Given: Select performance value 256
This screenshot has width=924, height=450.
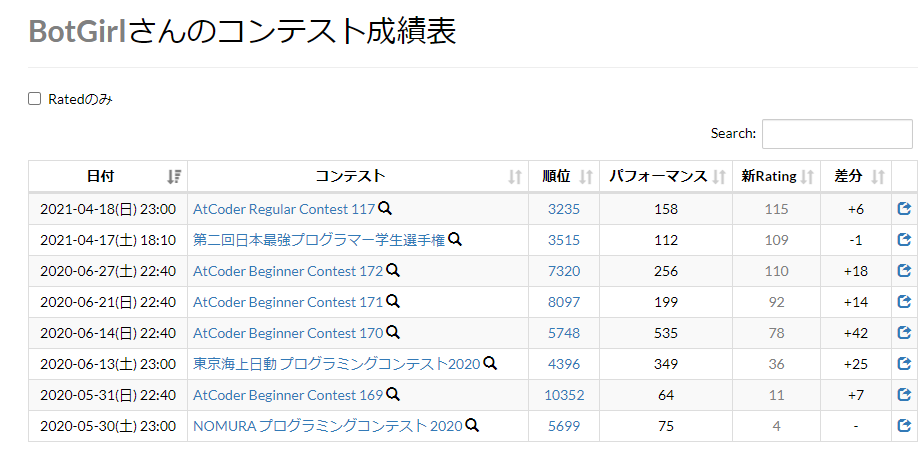Looking at the screenshot, I should click(x=666, y=271).
